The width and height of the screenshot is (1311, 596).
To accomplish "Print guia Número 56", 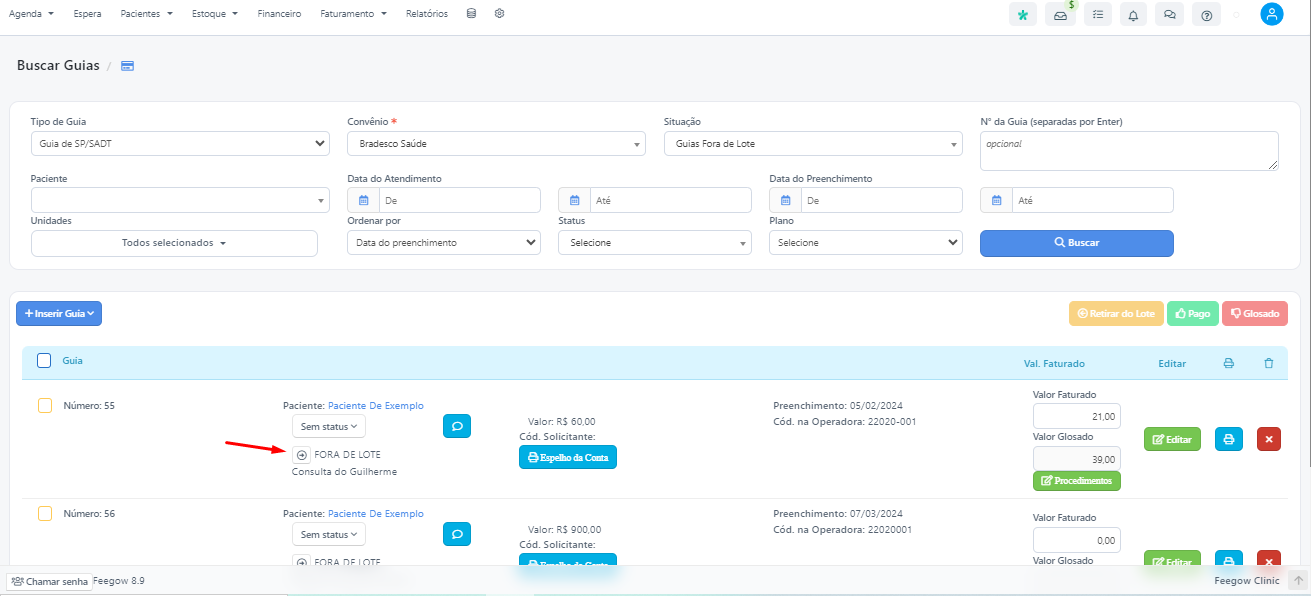I will click(x=1229, y=561).
